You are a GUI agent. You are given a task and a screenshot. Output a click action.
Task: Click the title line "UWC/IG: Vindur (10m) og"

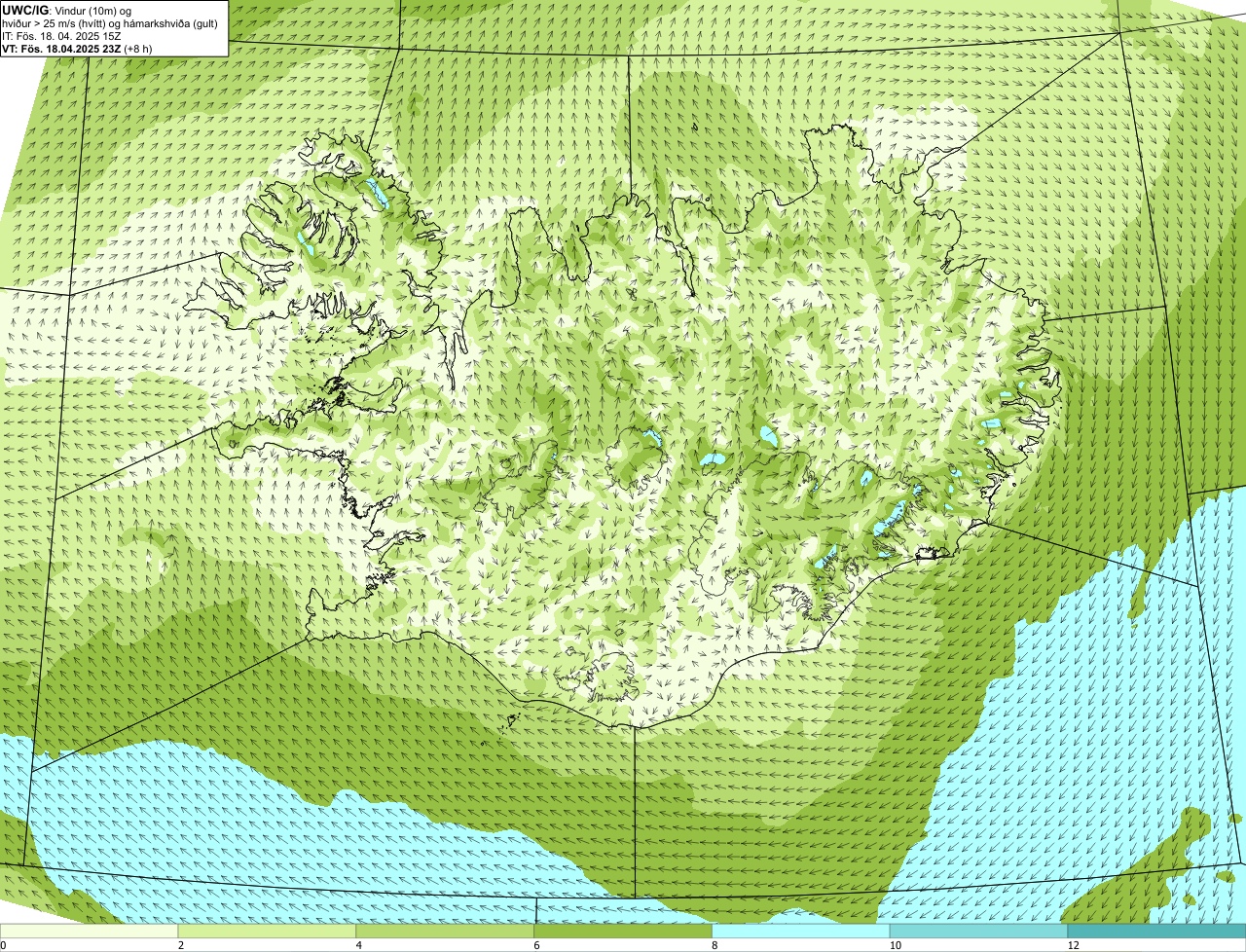67,10
